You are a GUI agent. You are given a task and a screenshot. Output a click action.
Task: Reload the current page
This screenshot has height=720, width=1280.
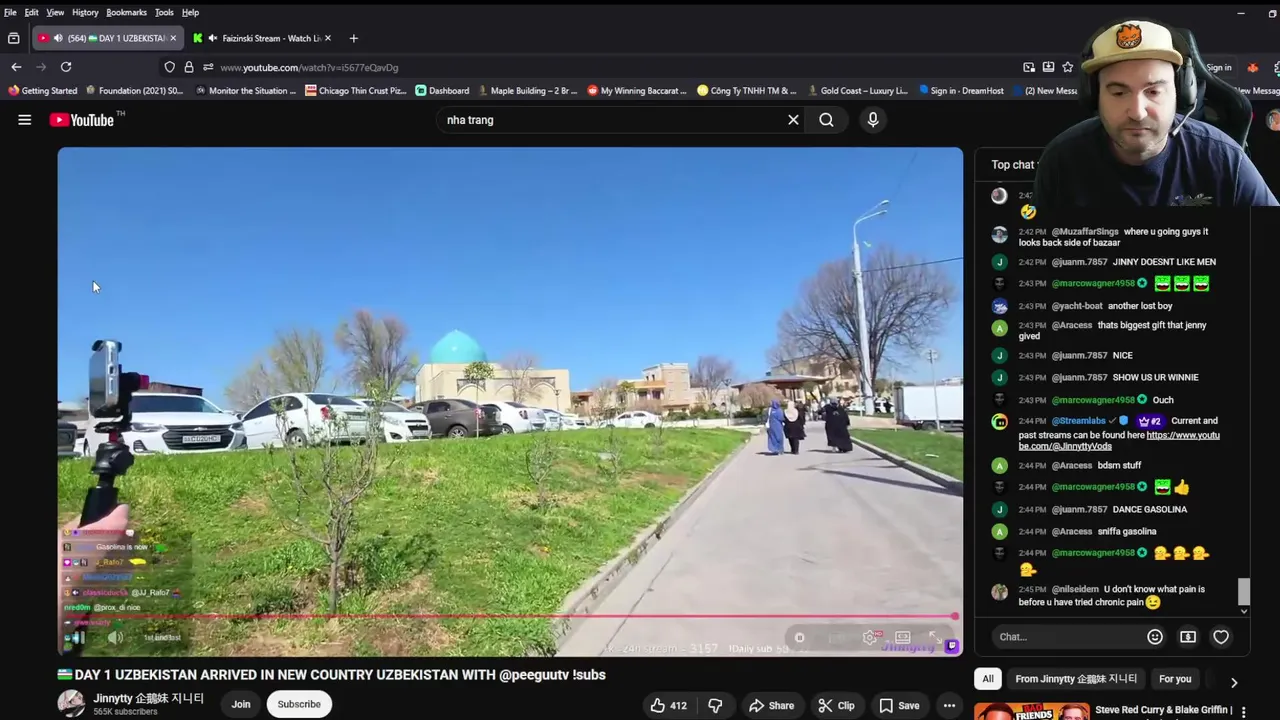click(x=66, y=67)
